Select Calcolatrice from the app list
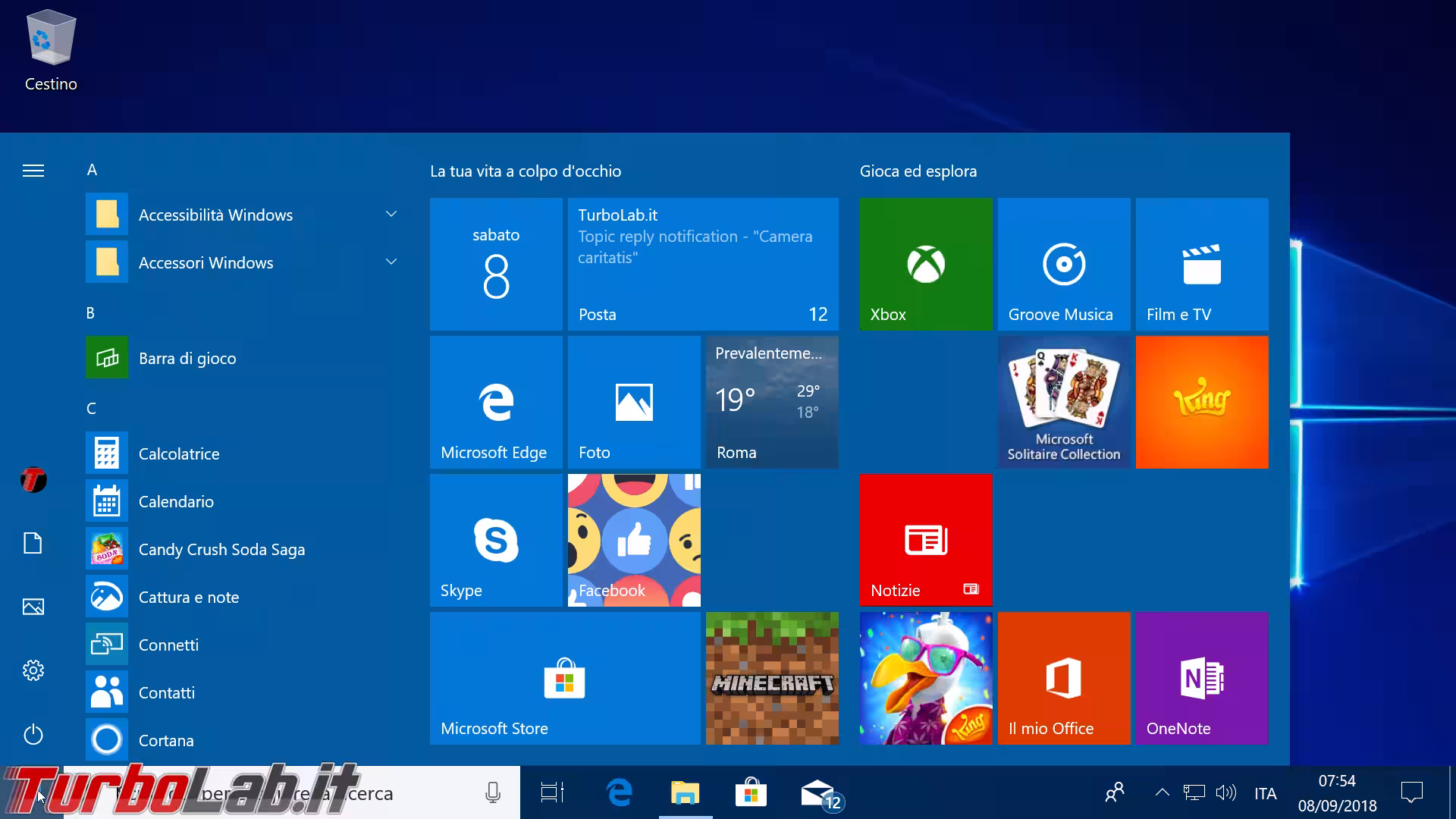1456x819 pixels. 179,453
